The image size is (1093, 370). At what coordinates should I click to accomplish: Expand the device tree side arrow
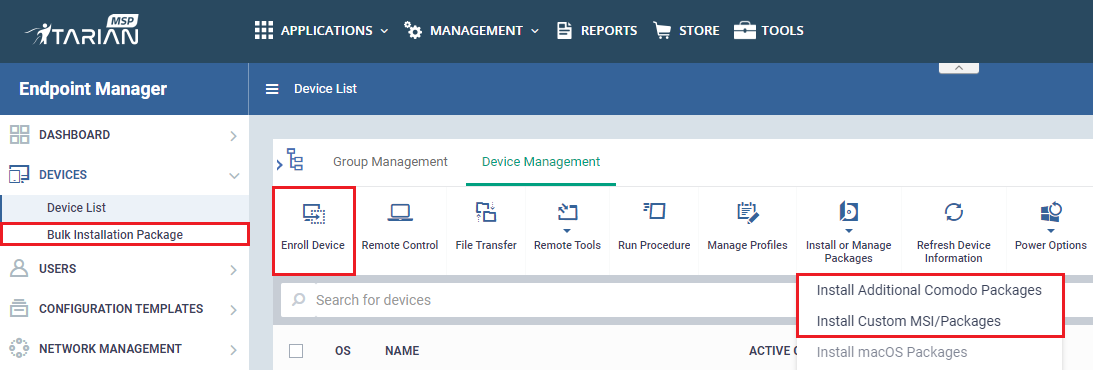(x=280, y=165)
